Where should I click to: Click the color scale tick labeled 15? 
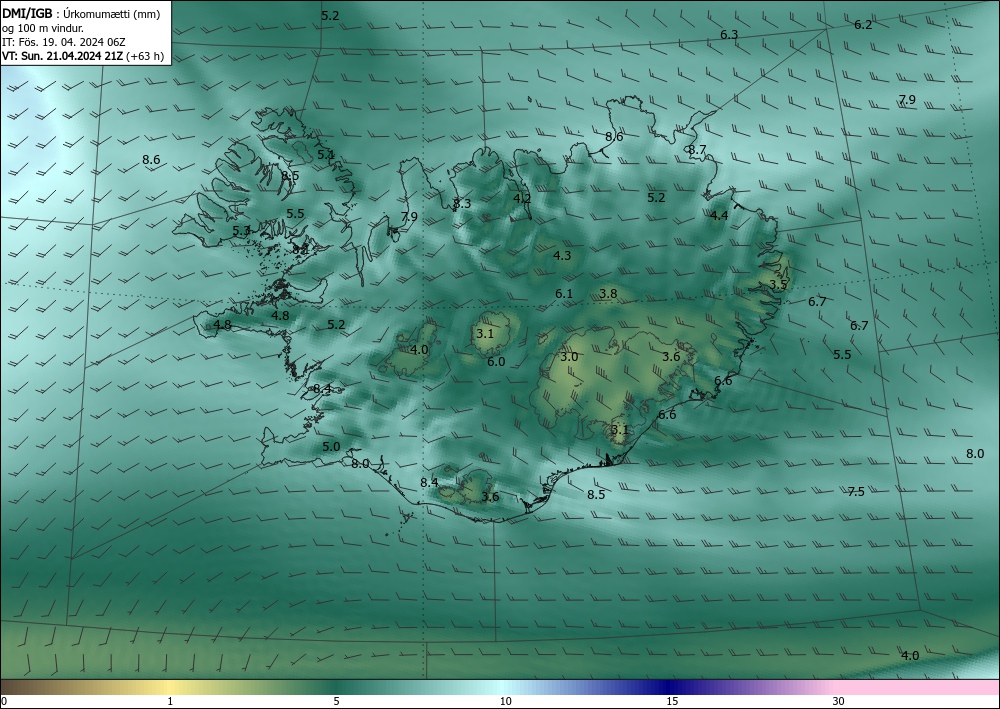coord(672,701)
